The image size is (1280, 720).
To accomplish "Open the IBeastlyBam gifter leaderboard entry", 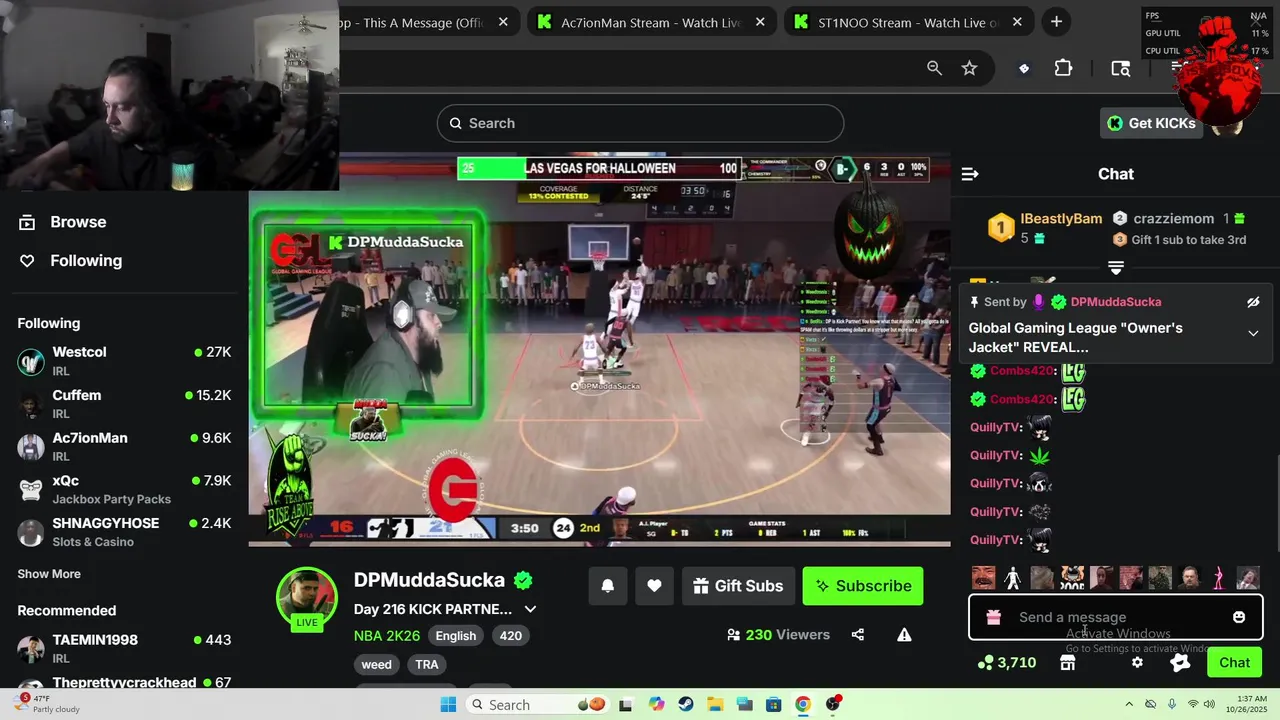I will tap(1047, 228).
